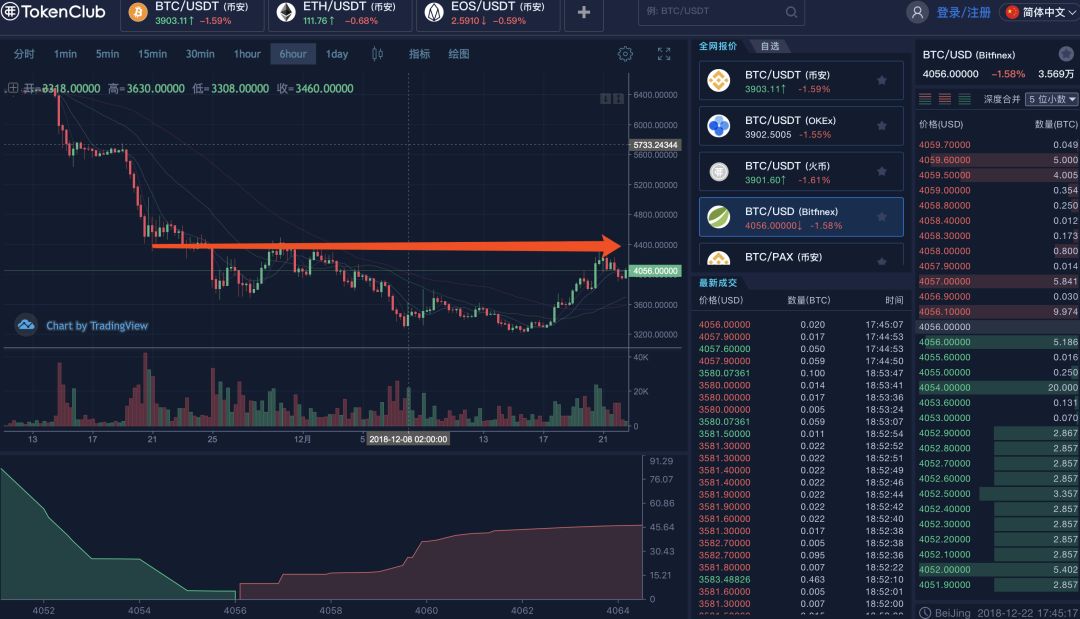Select the 30min timeframe
Image resolution: width=1080 pixels, height=619 pixels.
point(200,54)
